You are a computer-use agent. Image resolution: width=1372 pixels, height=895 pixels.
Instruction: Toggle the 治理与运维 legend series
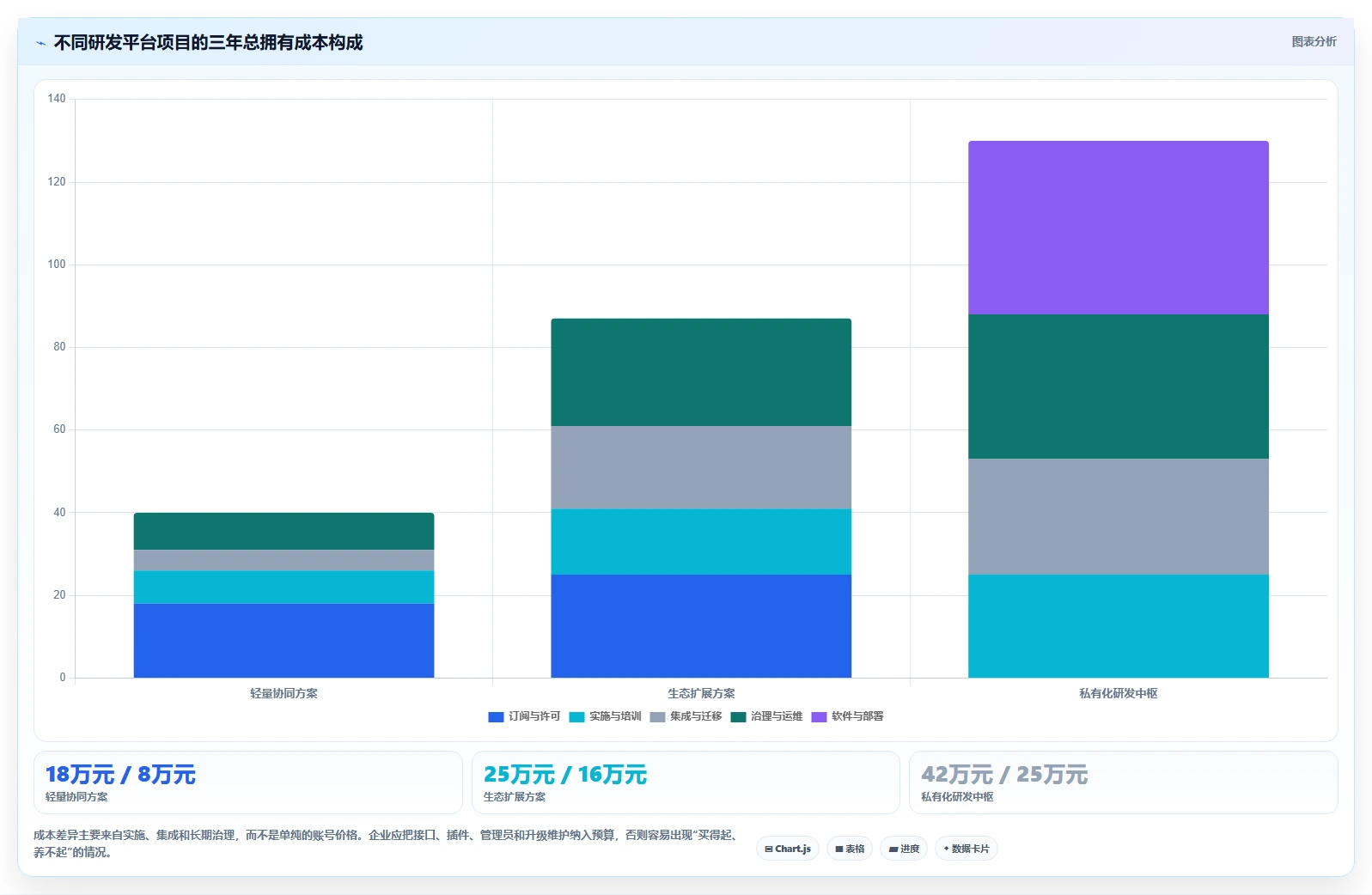[x=766, y=716]
